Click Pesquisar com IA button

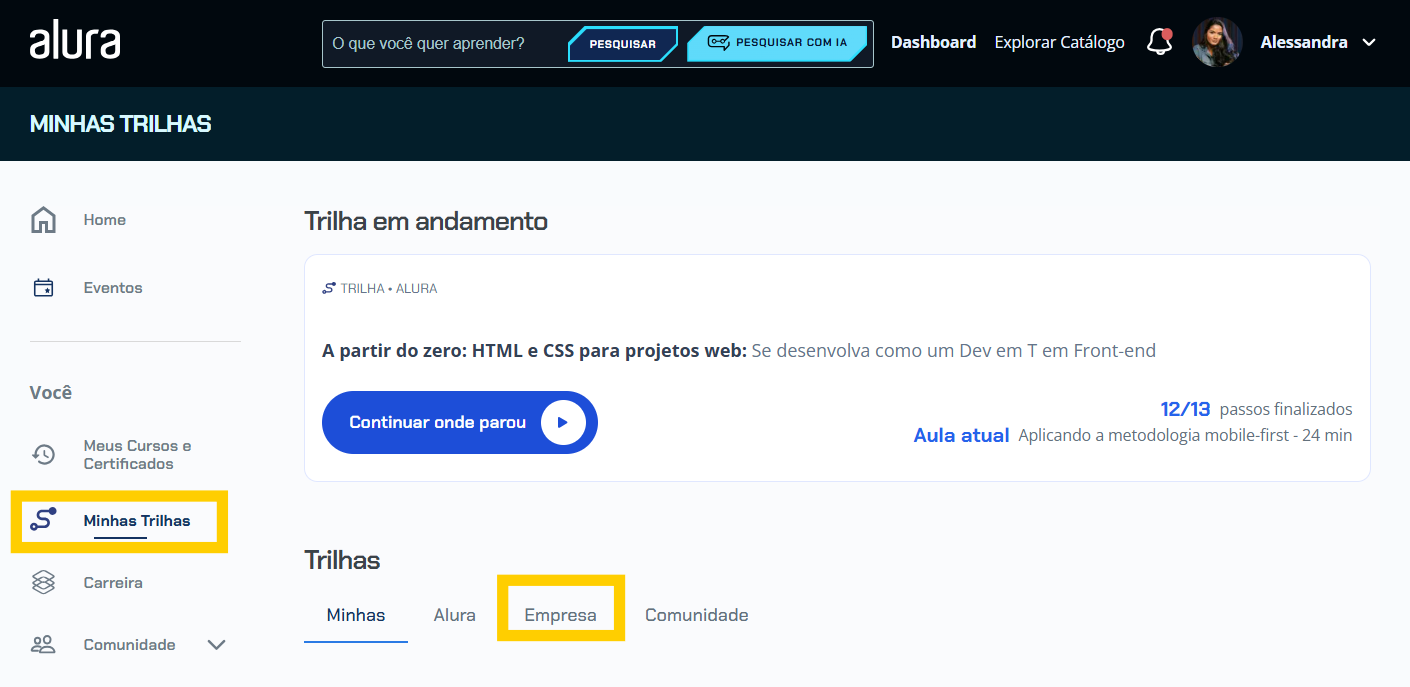tap(777, 43)
